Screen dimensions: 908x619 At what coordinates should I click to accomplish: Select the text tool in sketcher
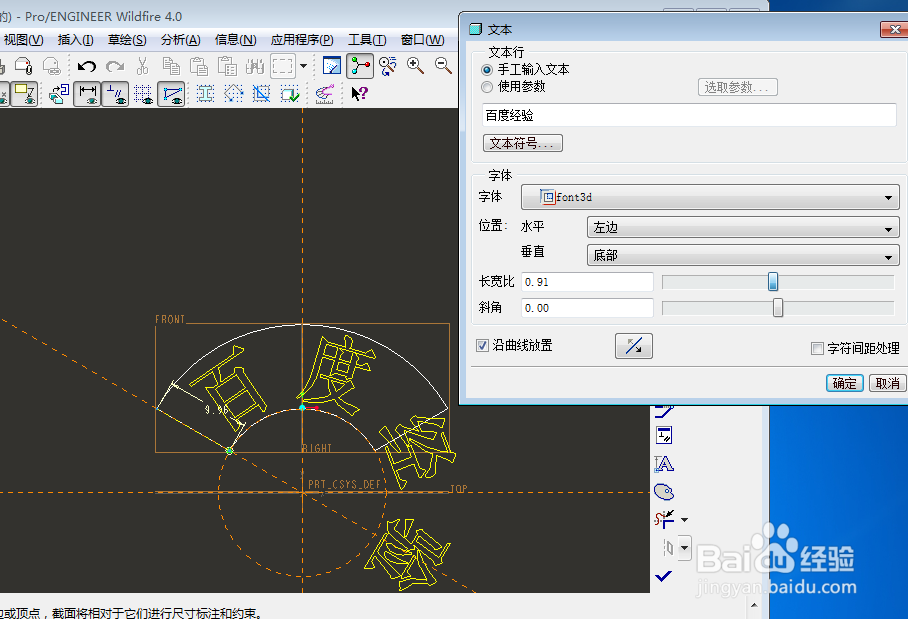(664, 463)
